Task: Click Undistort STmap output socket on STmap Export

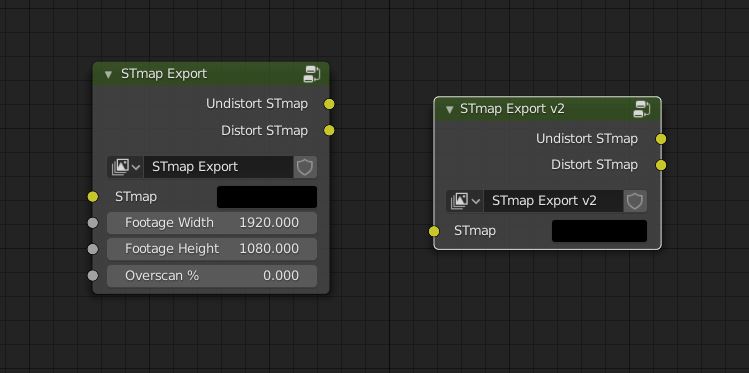Action: (329, 104)
